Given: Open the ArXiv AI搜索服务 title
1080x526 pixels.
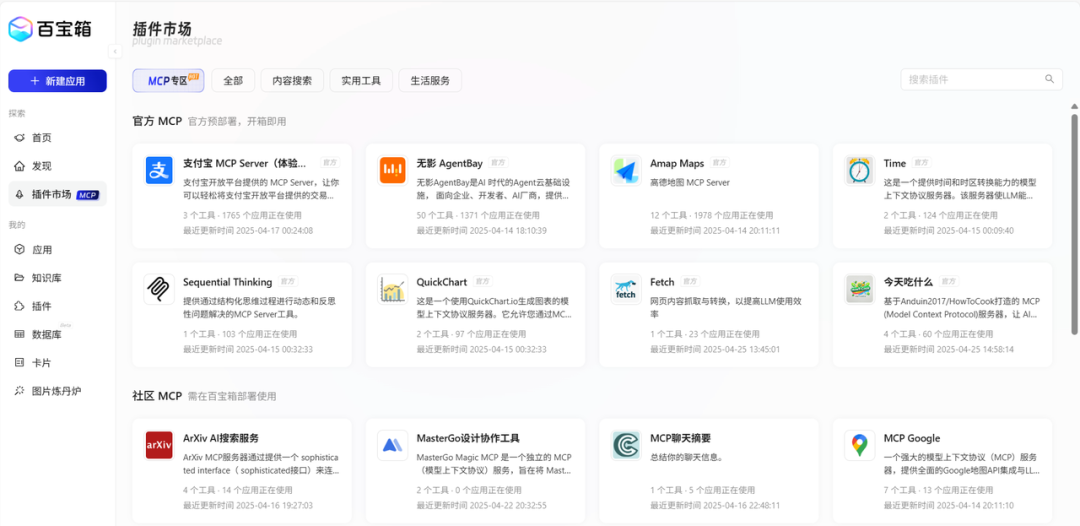Looking at the screenshot, I should click(x=221, y=438).
